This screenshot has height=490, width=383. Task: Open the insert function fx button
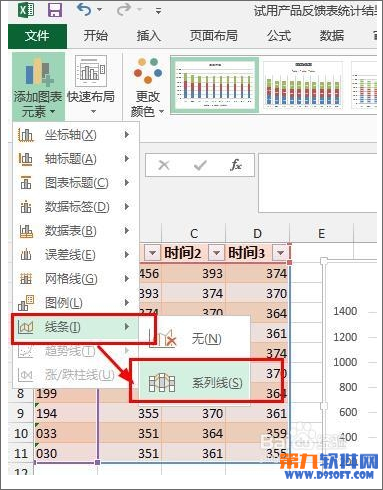point(236,165)
